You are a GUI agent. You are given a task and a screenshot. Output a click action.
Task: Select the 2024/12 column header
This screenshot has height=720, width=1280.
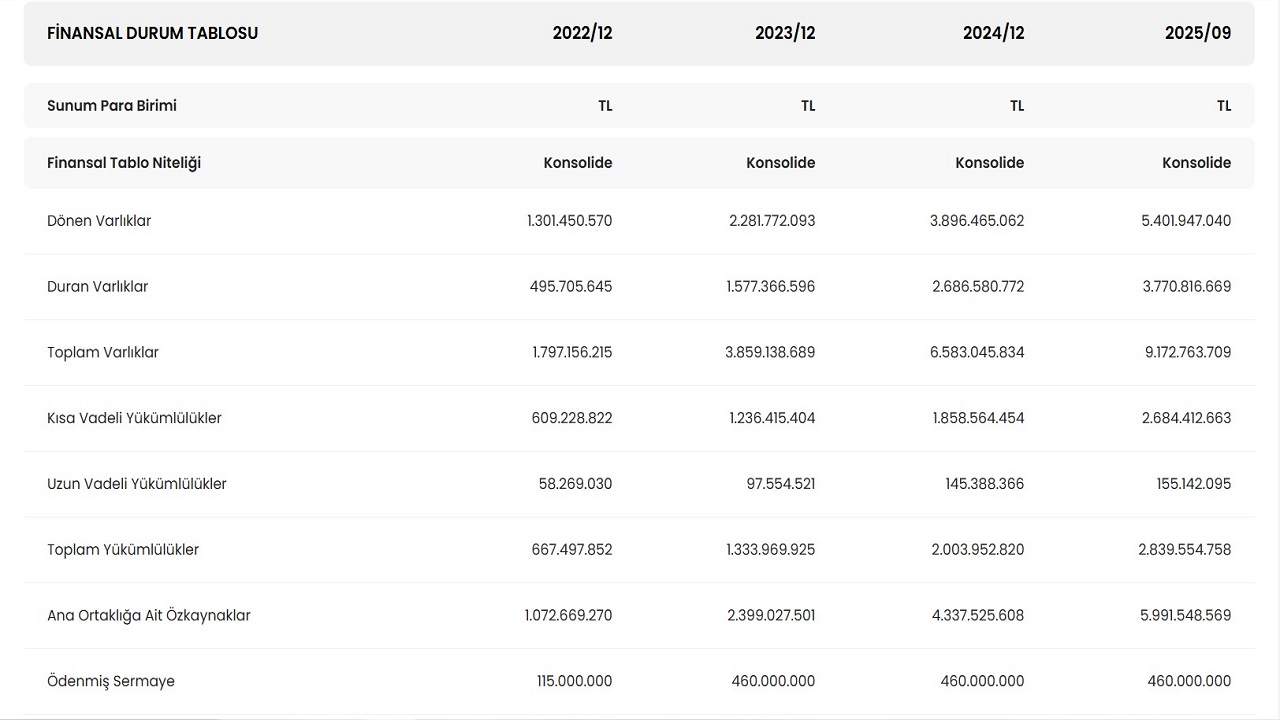click(x=993, y=33)
